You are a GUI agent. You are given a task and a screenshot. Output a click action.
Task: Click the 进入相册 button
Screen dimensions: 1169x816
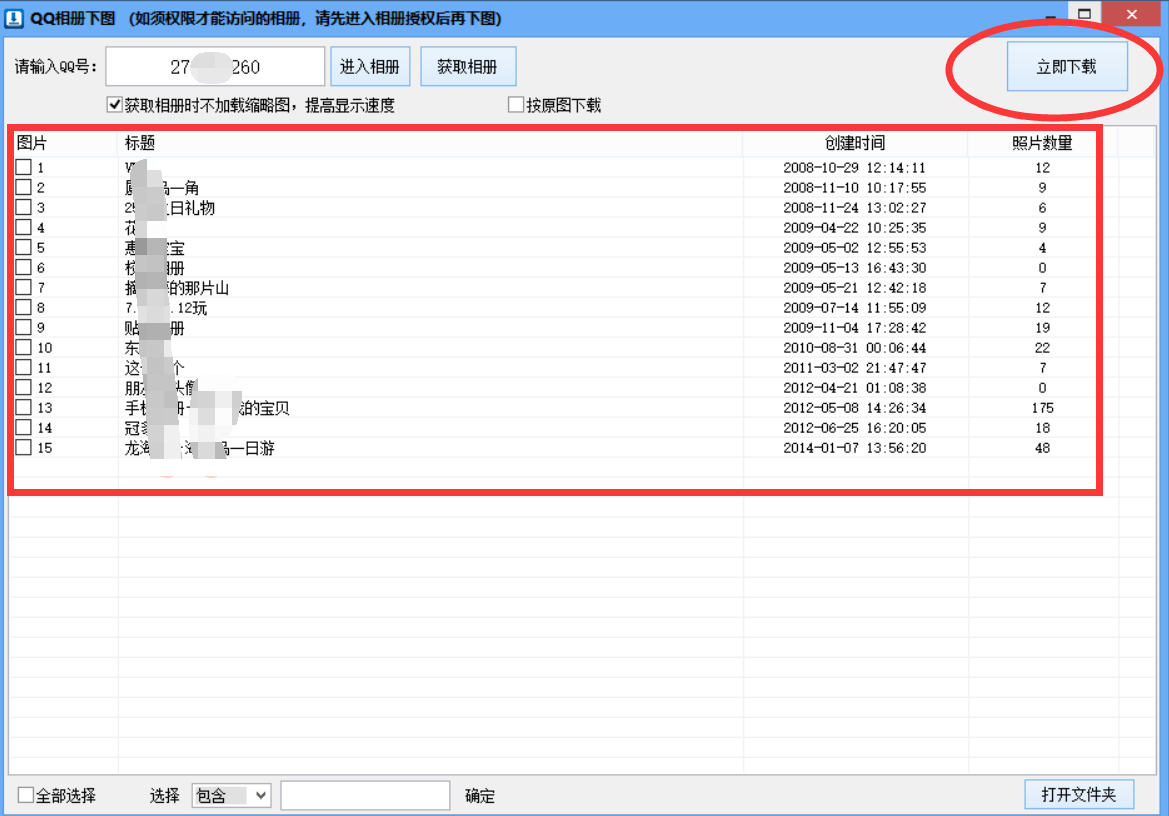(370, 67)
